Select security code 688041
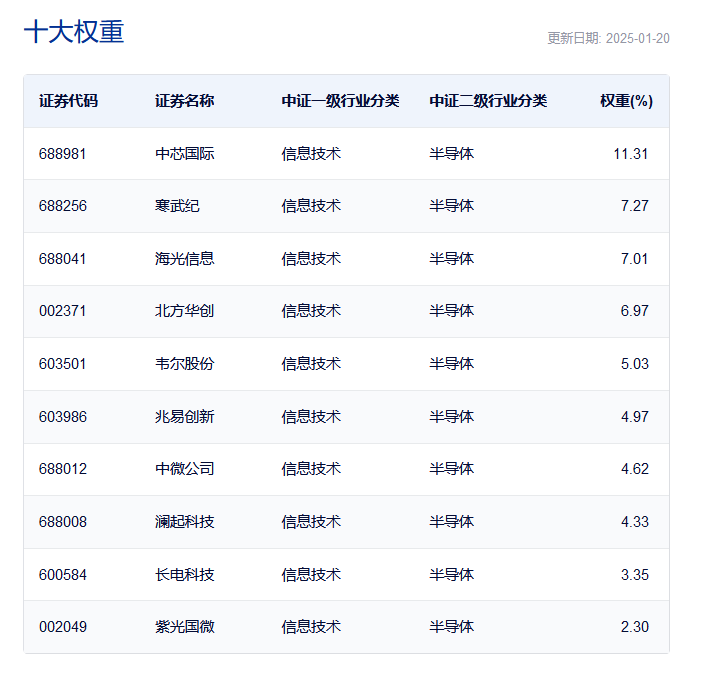The width and height of the screenshot is (708, 678). tap(62, 259)
